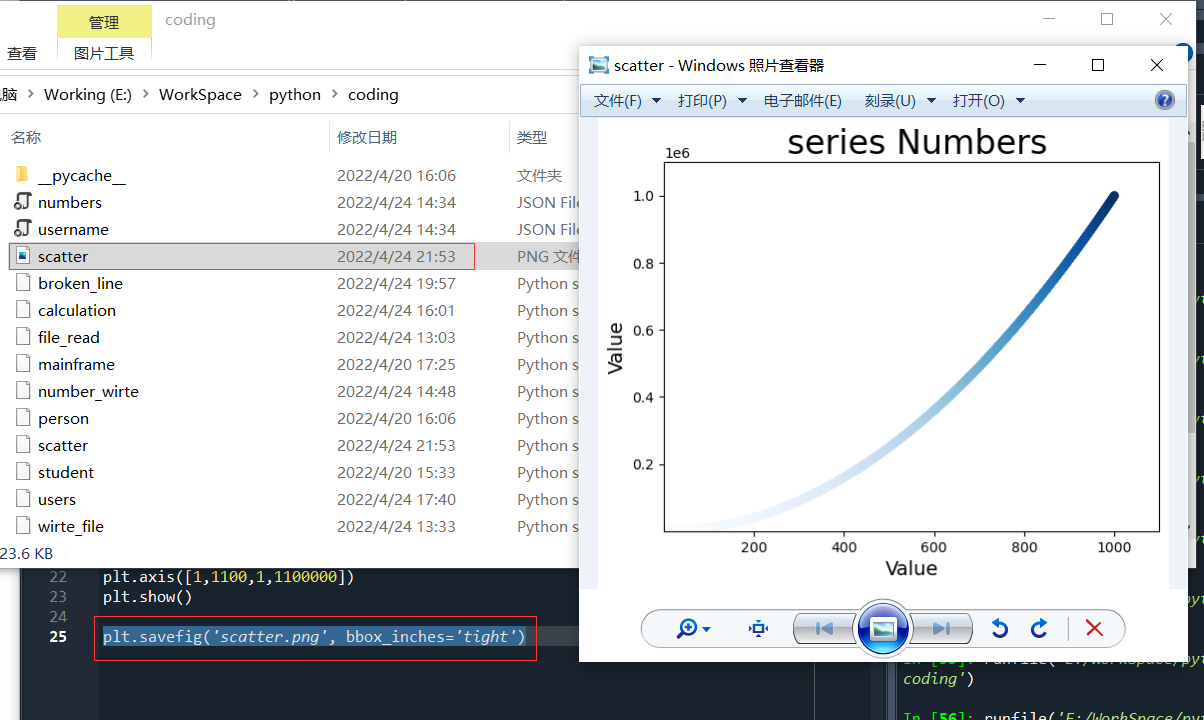Click the zoom magnifier in Photo Viewer

(686, 628)
